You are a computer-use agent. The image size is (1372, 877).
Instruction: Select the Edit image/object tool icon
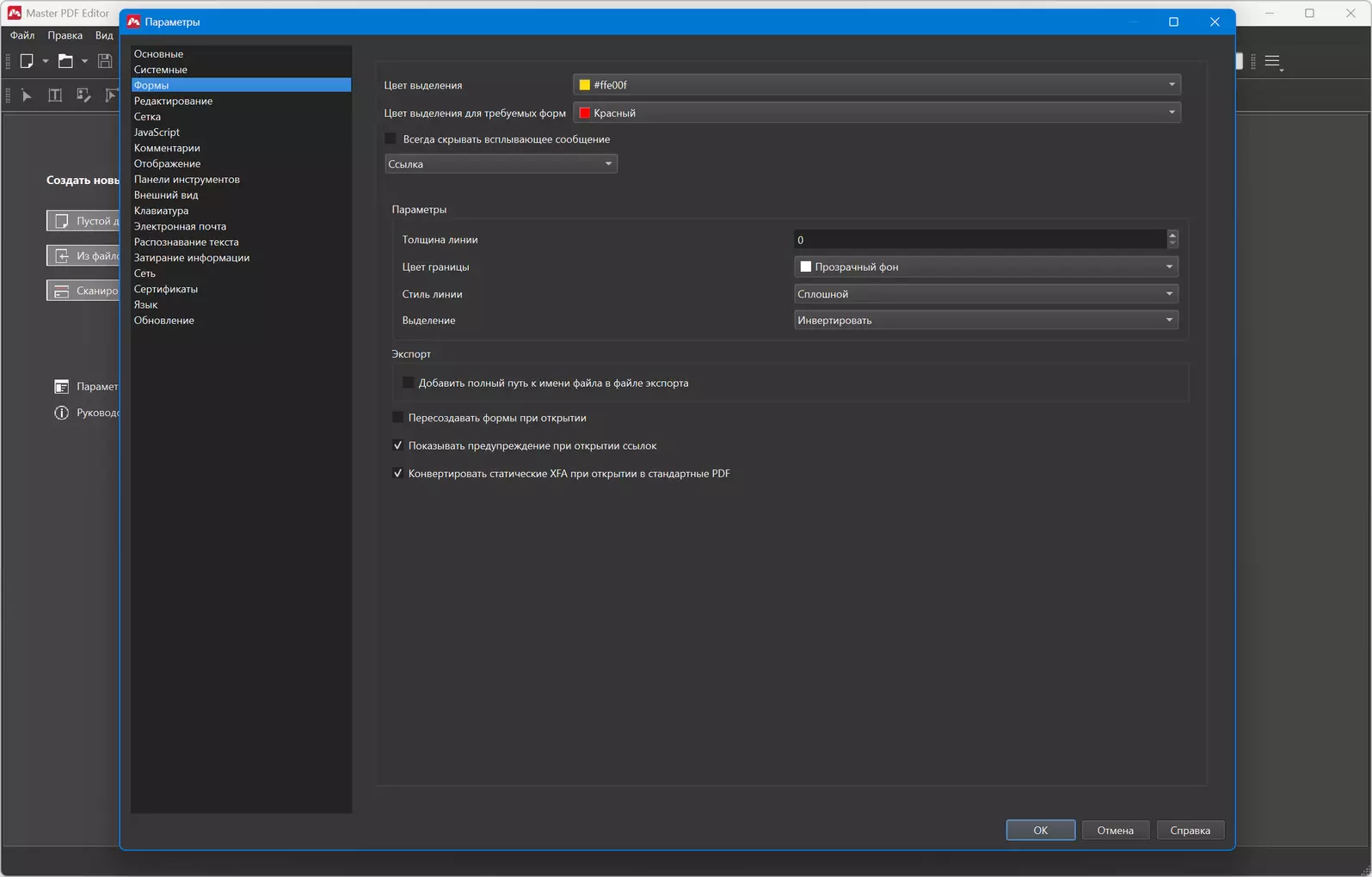pos(83,95)
